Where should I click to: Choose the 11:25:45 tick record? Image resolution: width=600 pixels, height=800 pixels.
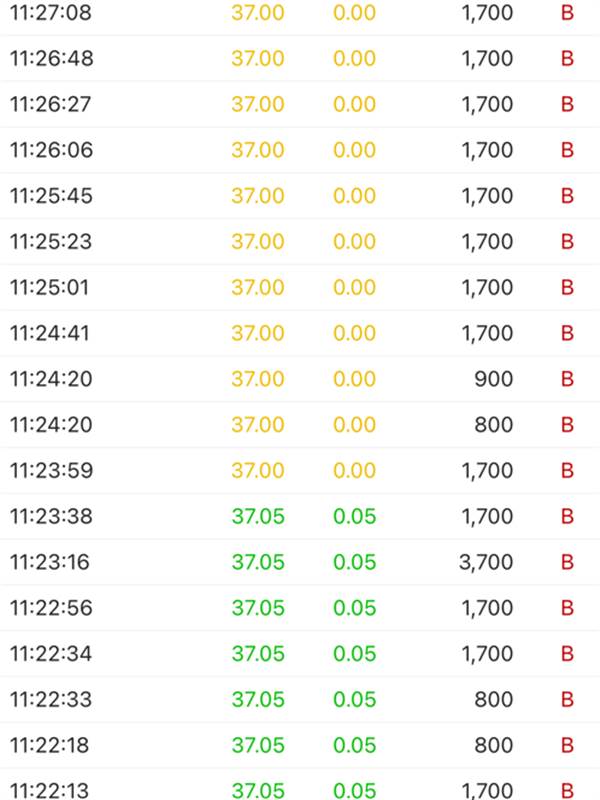pos(300,195)
